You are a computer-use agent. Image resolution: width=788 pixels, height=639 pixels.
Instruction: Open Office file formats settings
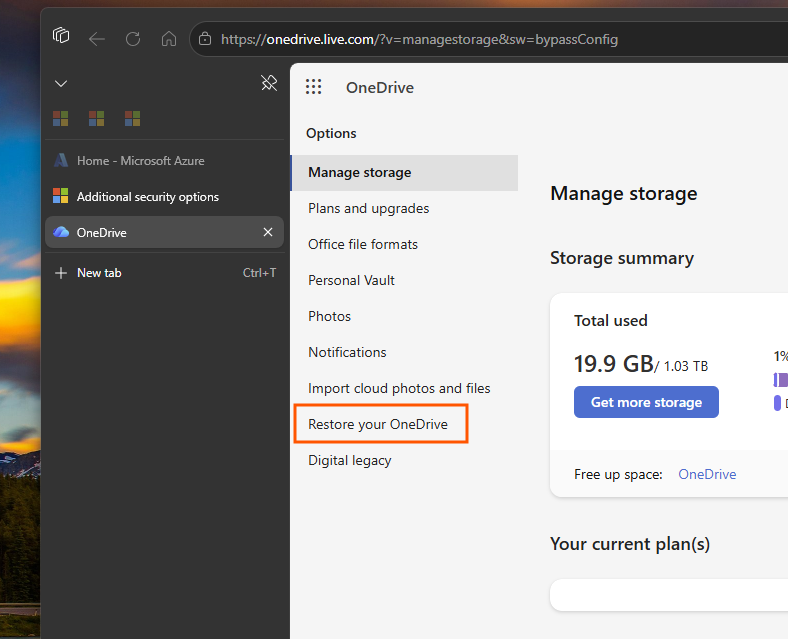coord(363,244)
